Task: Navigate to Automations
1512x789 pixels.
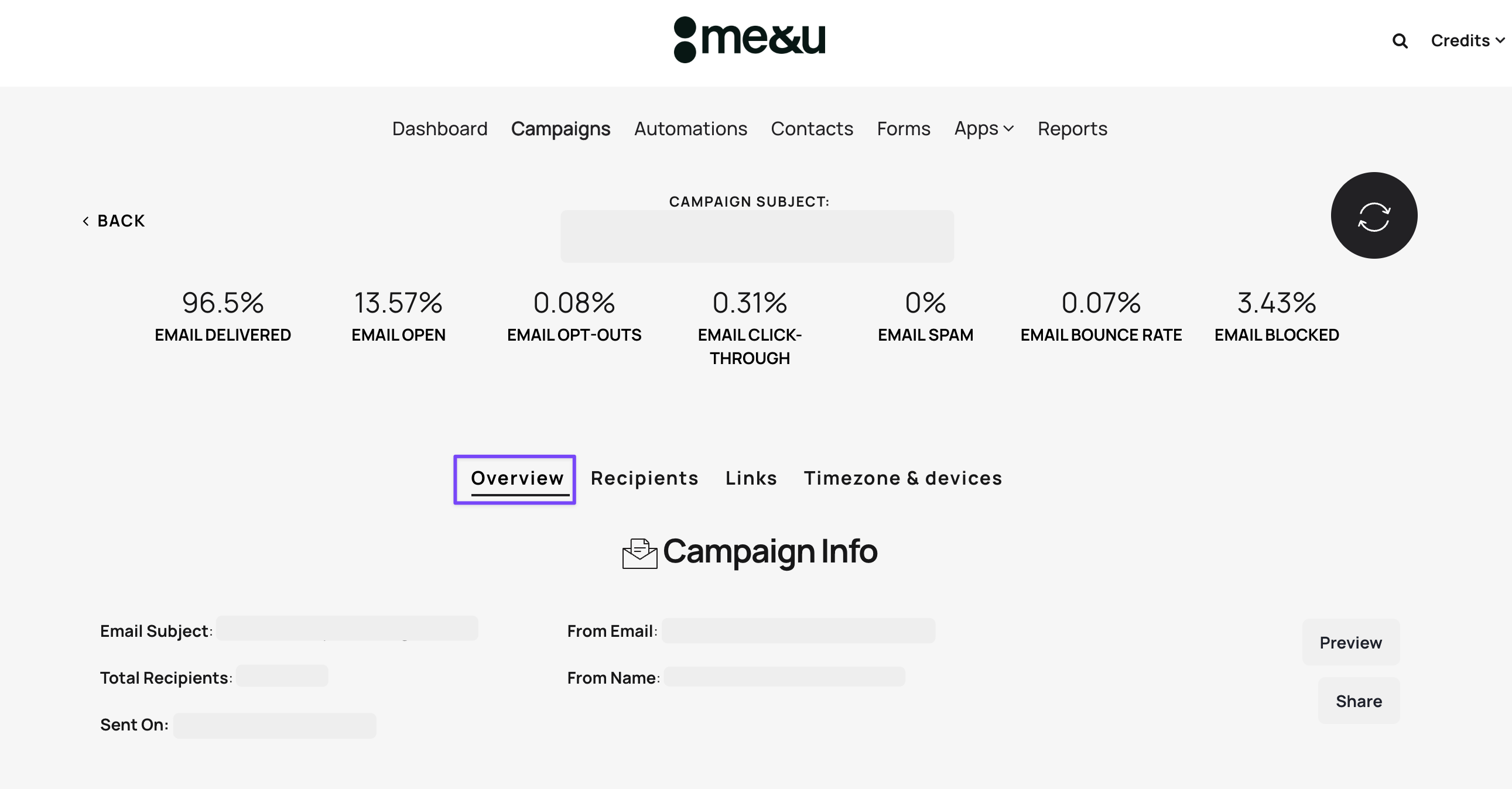Action: (x=690, y=128)
